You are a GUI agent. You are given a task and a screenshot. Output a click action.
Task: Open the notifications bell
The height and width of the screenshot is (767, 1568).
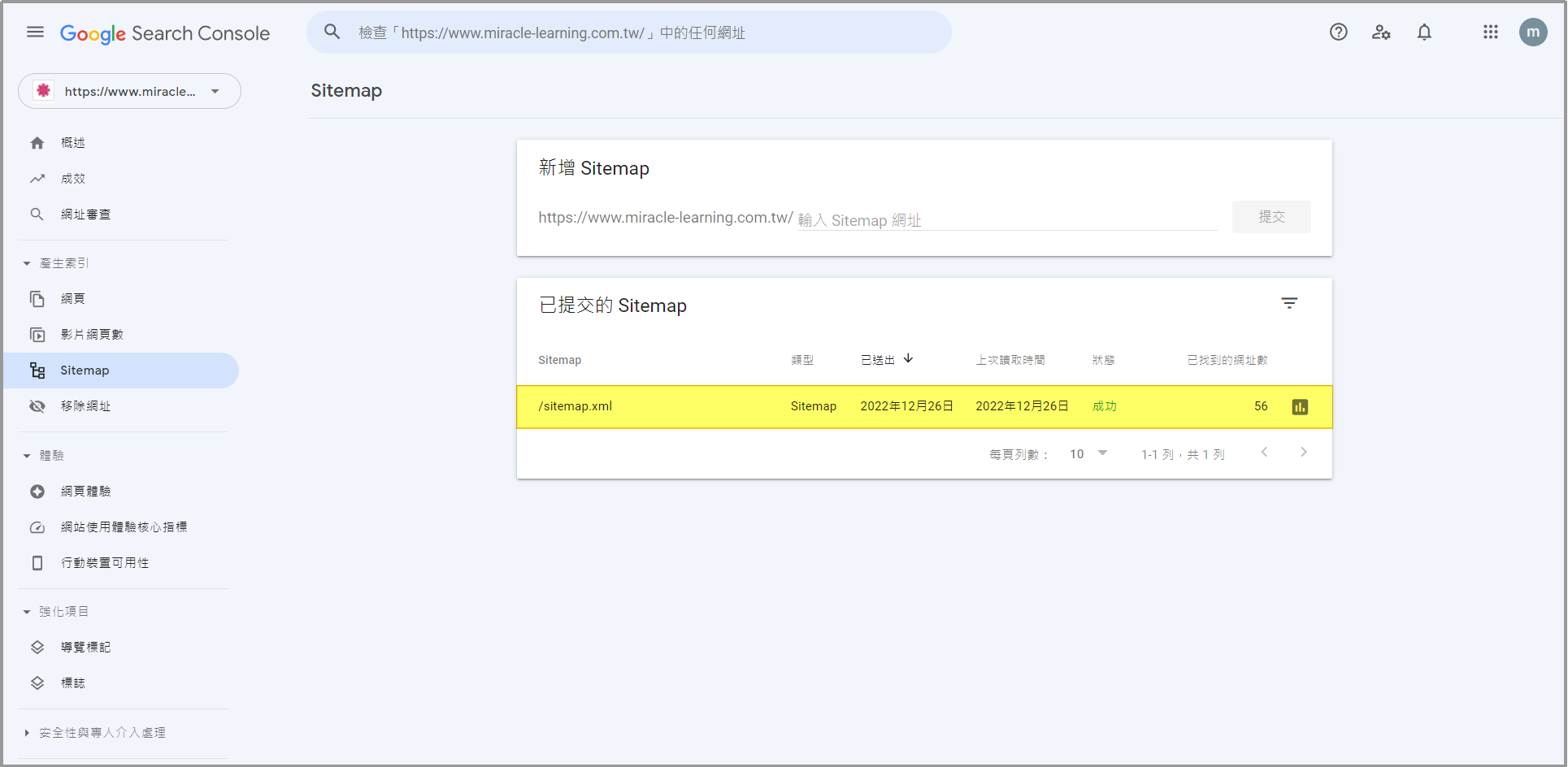(x=1424, y=32)
